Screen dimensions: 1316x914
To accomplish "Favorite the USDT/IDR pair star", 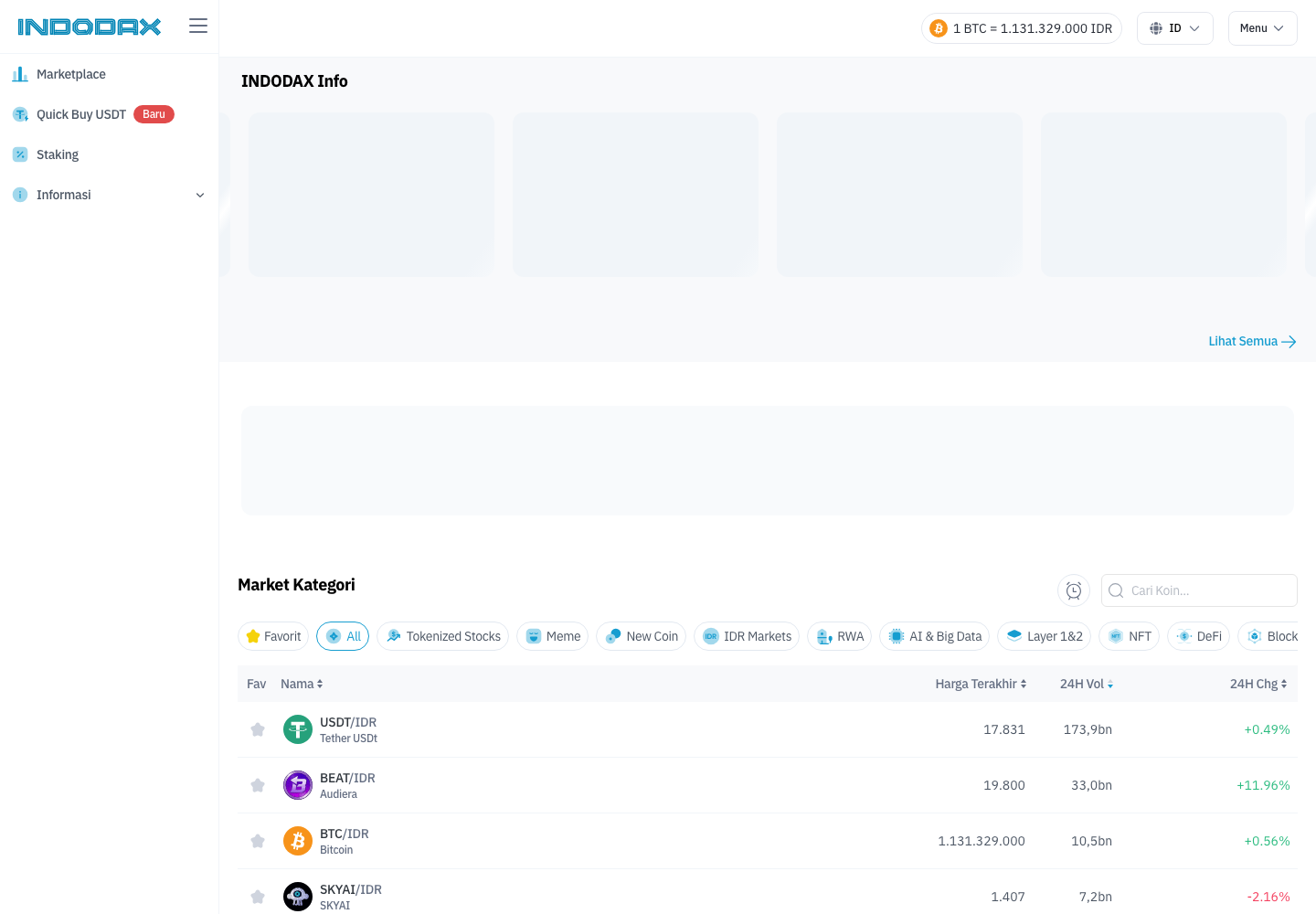I will (258, 729).
